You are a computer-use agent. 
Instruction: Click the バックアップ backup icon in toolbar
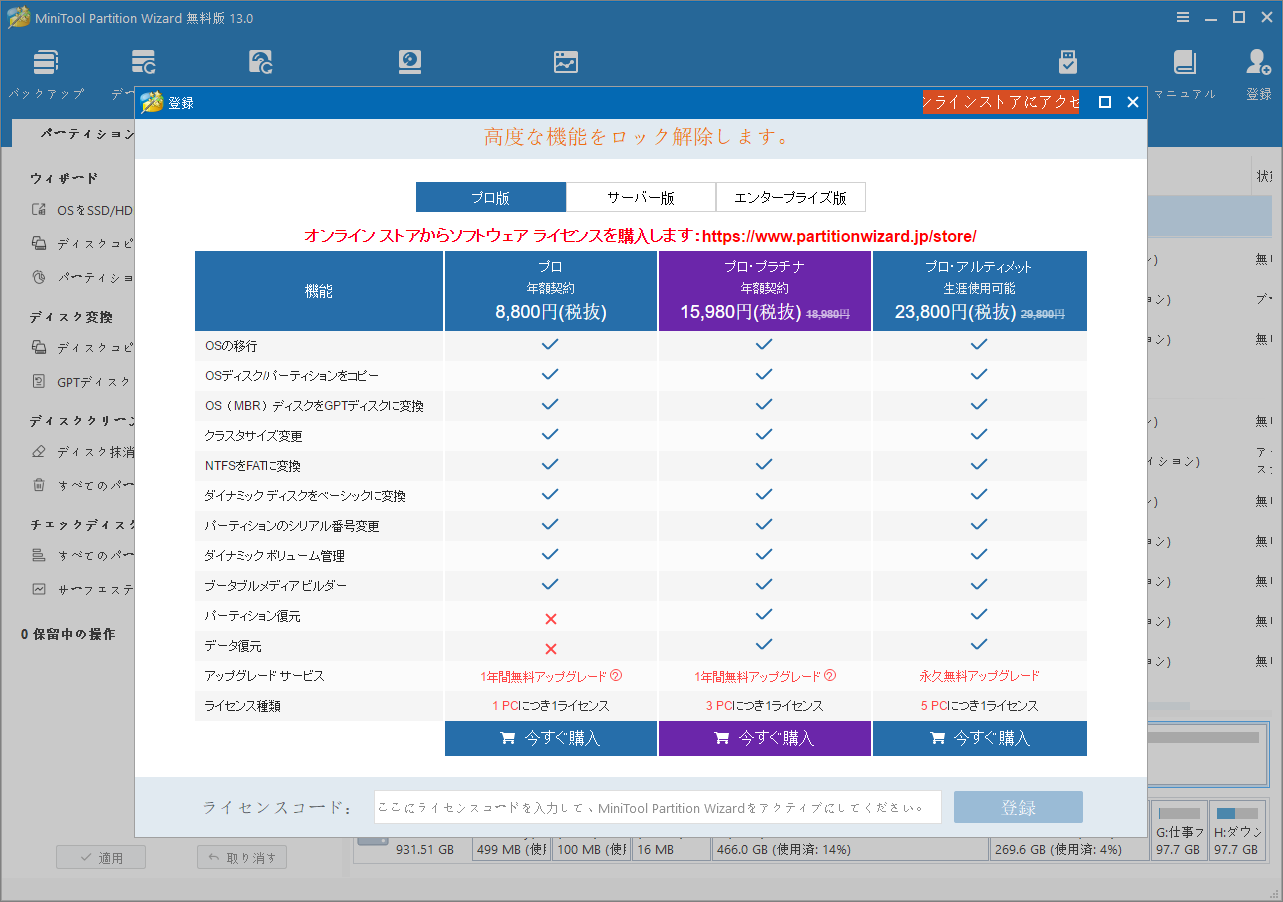(46, 63)
